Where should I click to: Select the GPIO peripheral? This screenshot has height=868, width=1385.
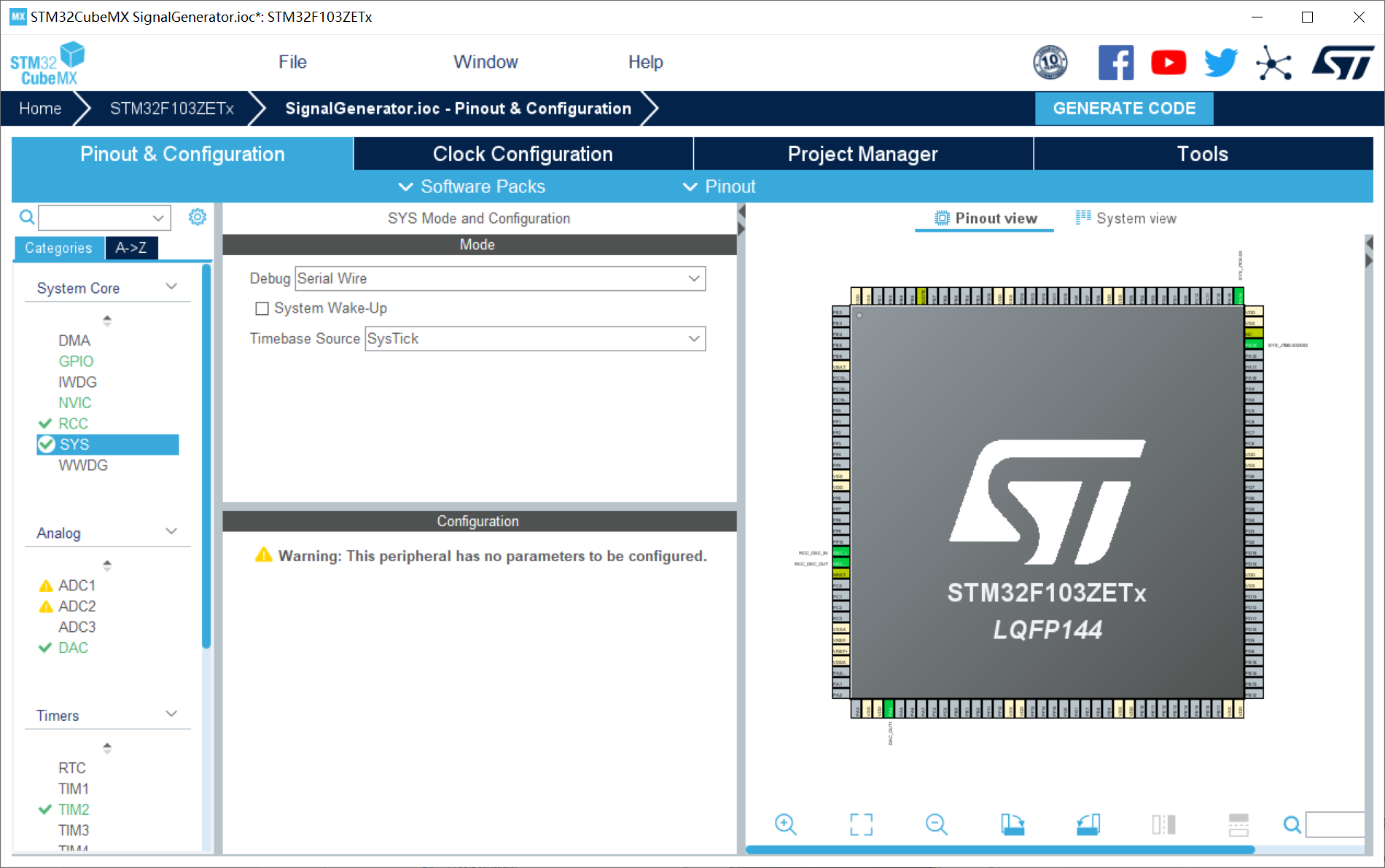tap(76, 361)
